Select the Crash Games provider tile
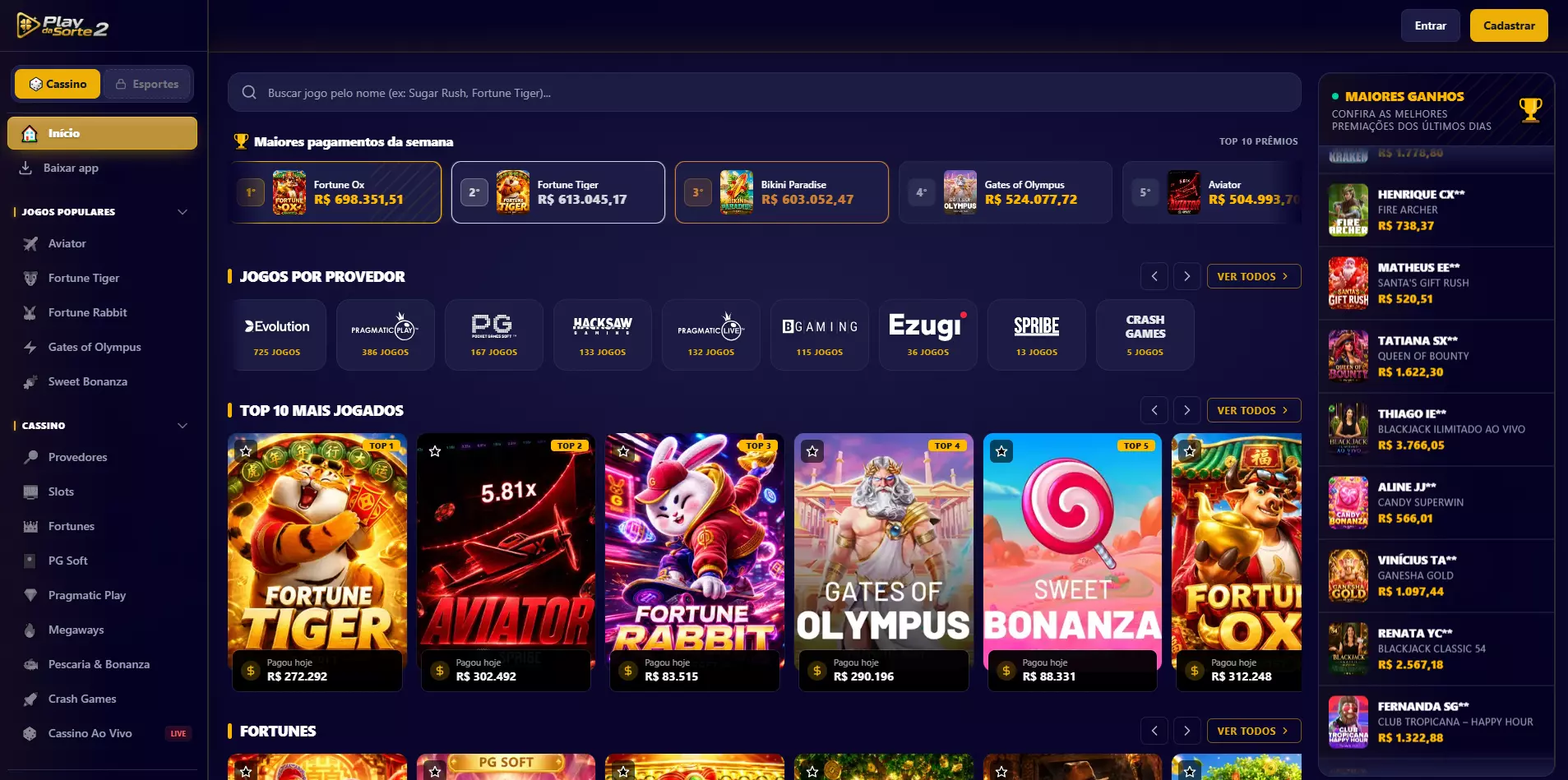 (x=1145, y=335)
